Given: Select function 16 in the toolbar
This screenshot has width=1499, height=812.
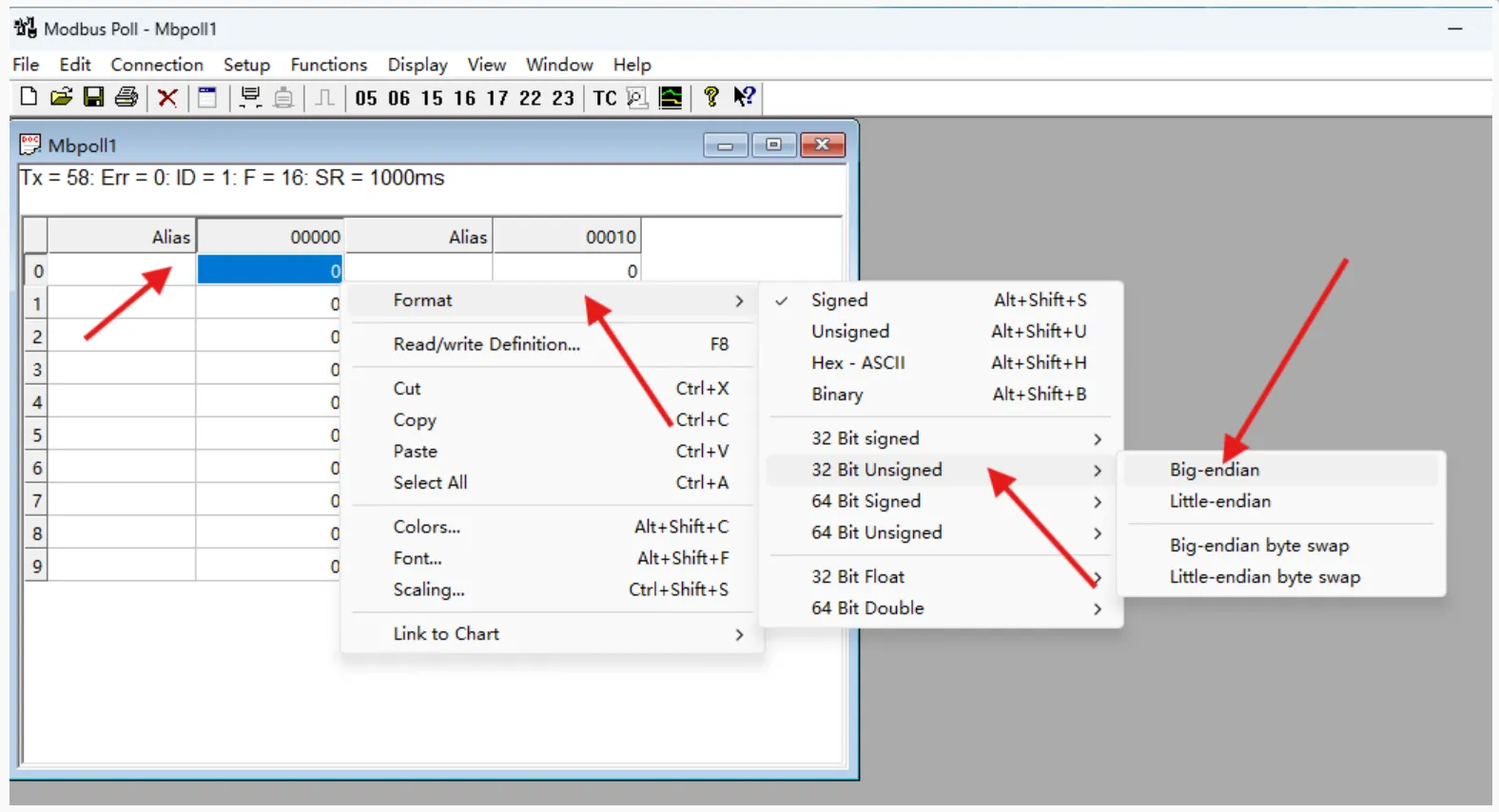Looking at the screenshot, I should click(464, 98).
